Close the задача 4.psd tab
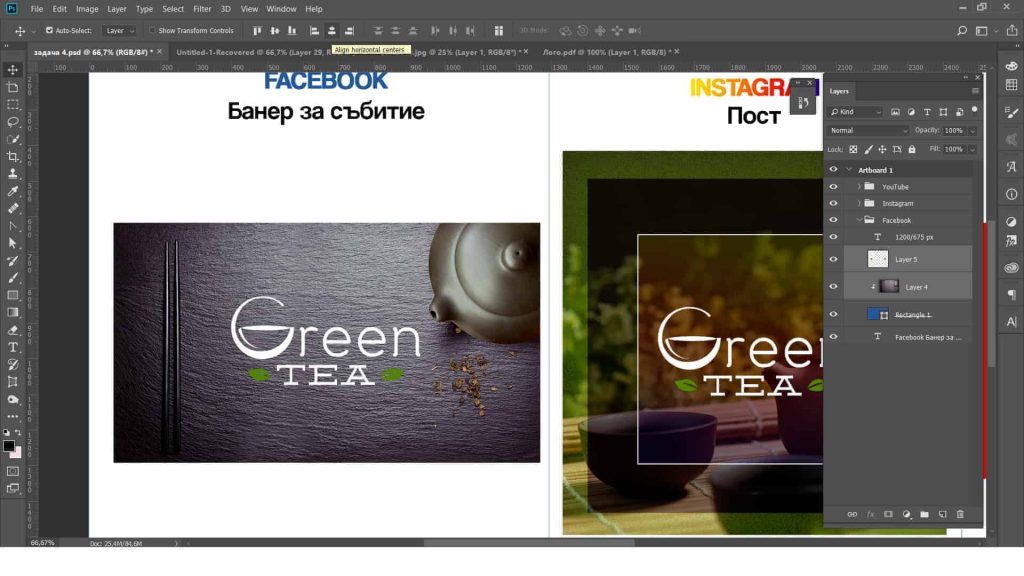 point(159,52)
